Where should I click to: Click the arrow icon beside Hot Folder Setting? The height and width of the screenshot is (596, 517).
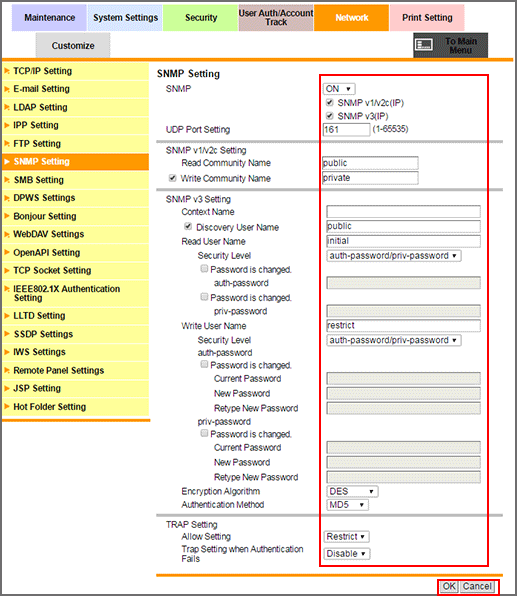(x=7, y=407)
